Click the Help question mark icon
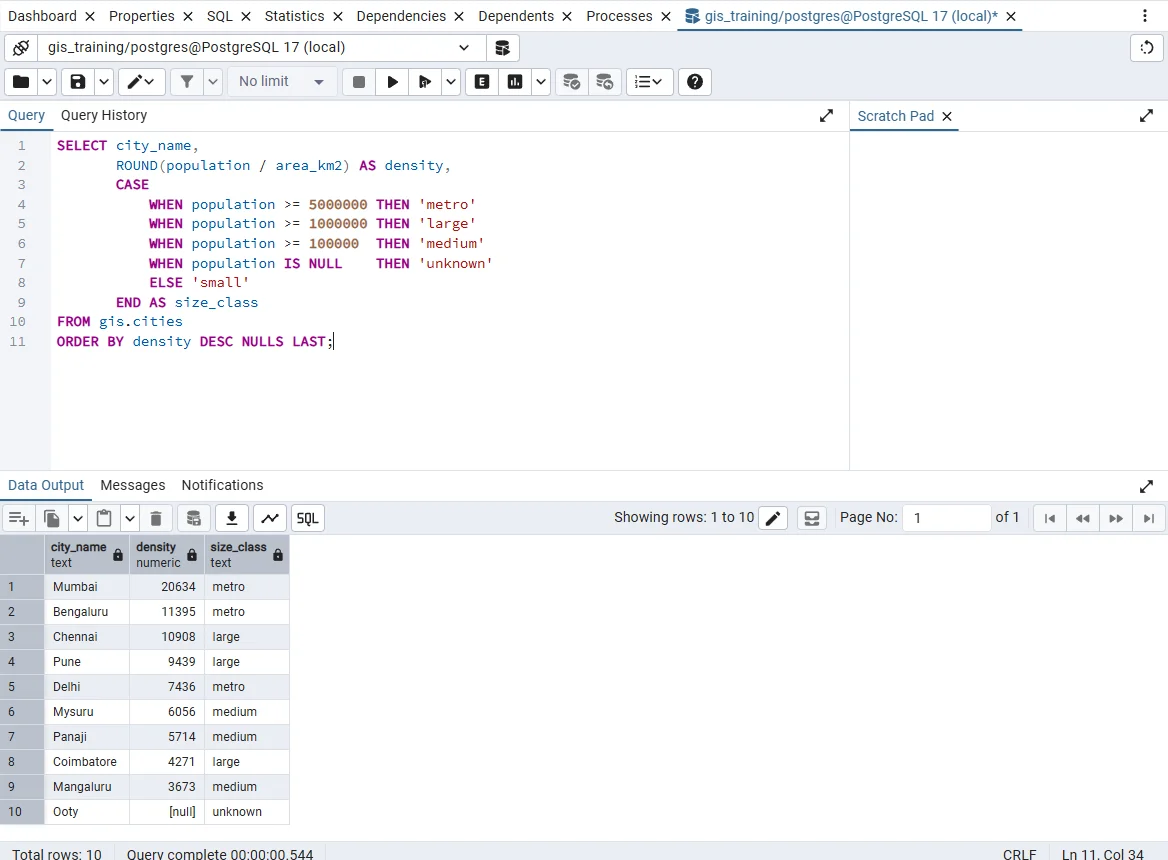1168x860 pixels. [x=695, y=82]
